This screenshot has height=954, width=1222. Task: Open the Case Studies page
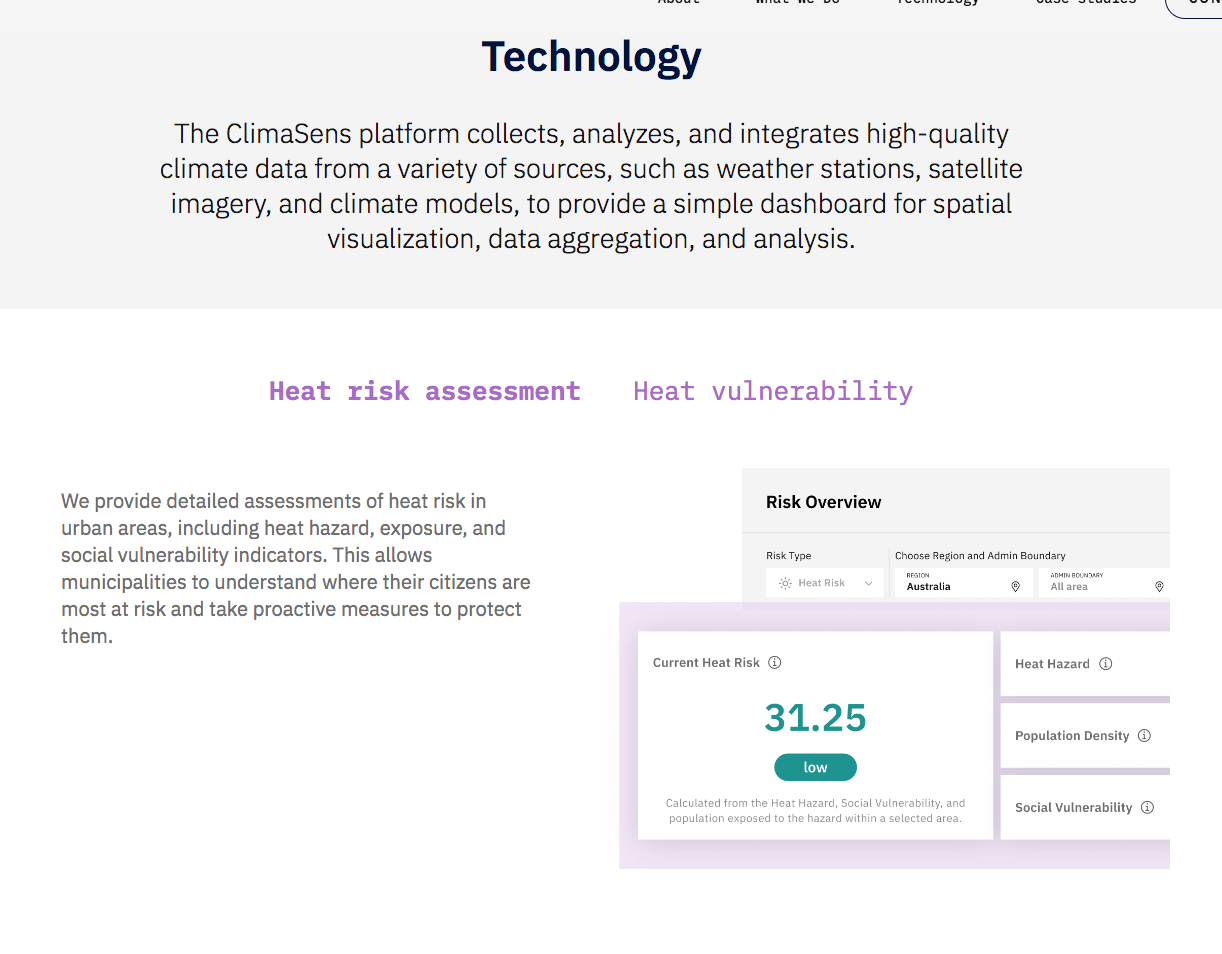(x=1086, y=3)
